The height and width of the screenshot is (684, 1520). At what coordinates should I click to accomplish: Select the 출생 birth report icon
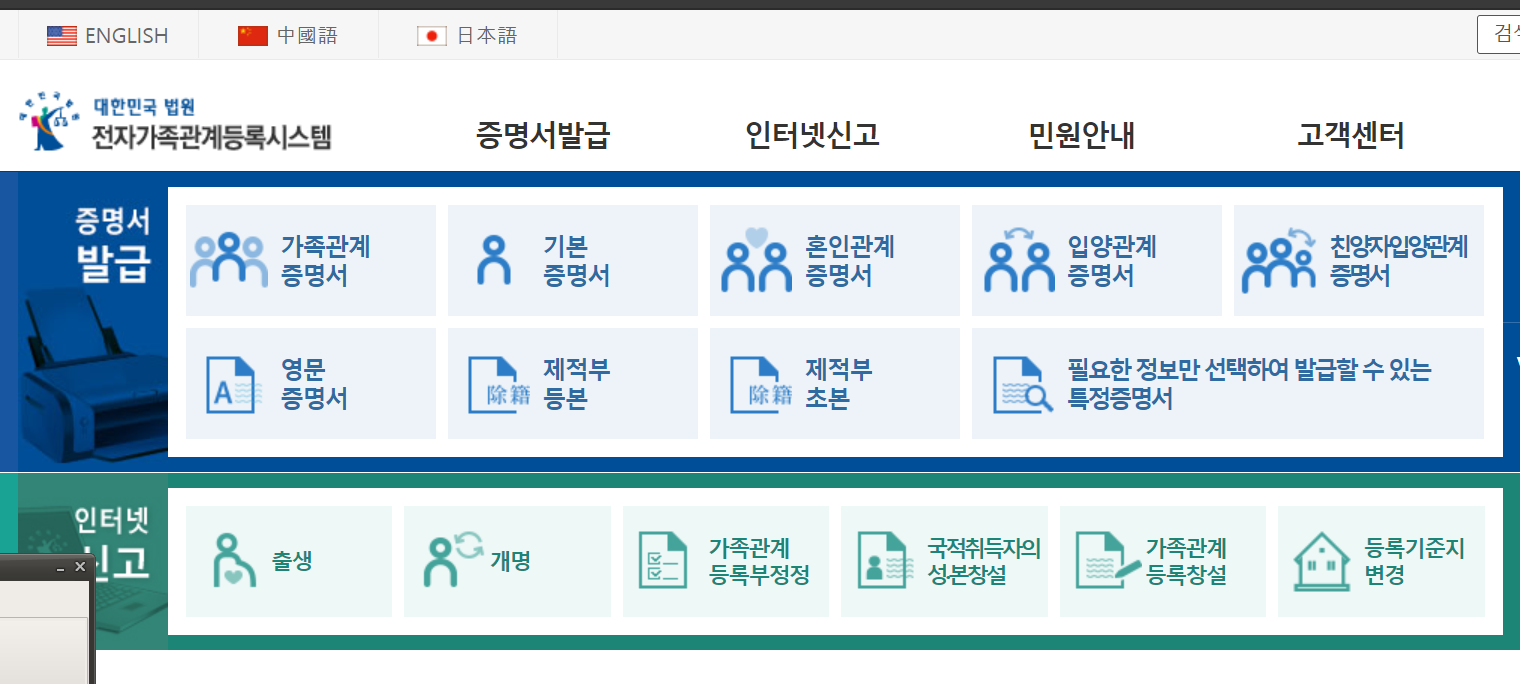[288, 560]
